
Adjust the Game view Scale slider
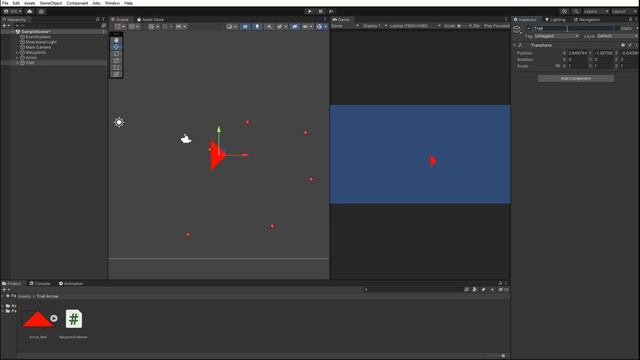click(x=462, y=26)
